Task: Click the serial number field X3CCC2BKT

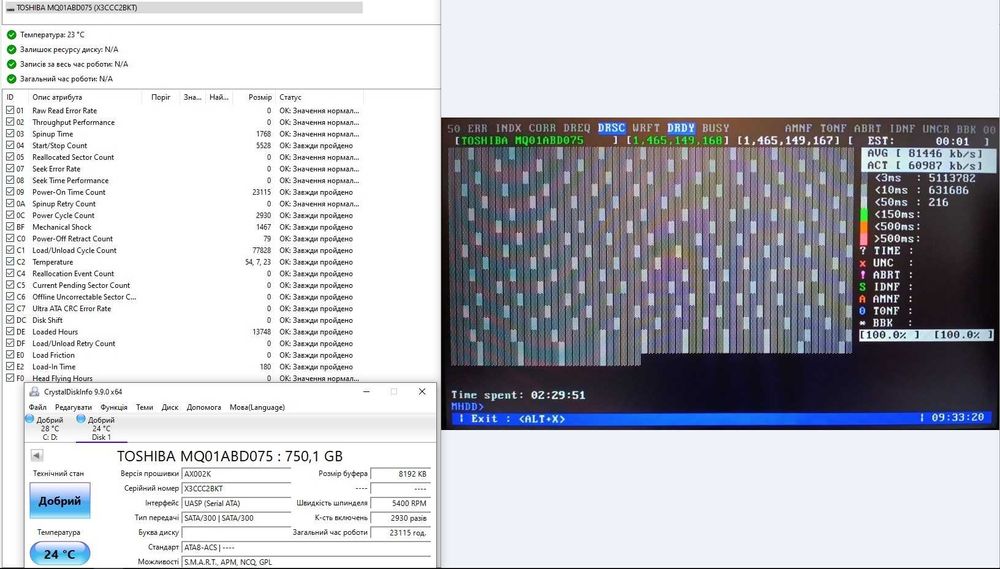Action: pyautogui.click(x=236, y=489)
